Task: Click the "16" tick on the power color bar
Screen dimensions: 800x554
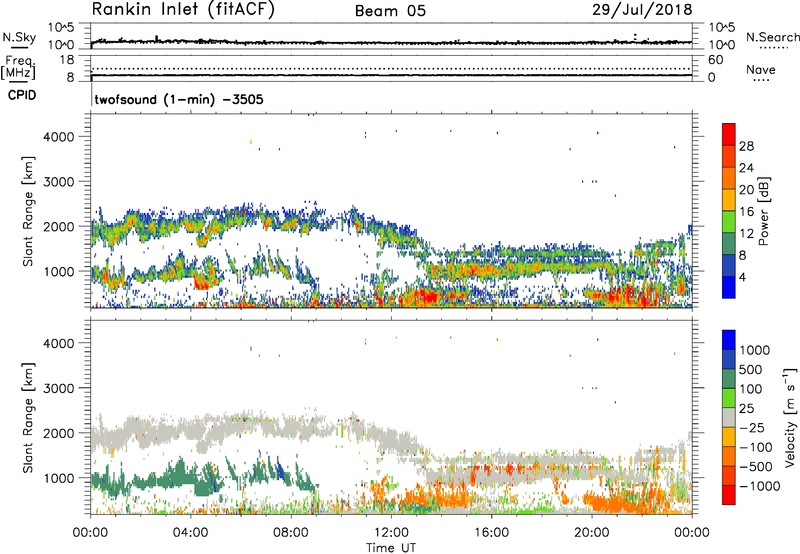Action: coord(746,212)
